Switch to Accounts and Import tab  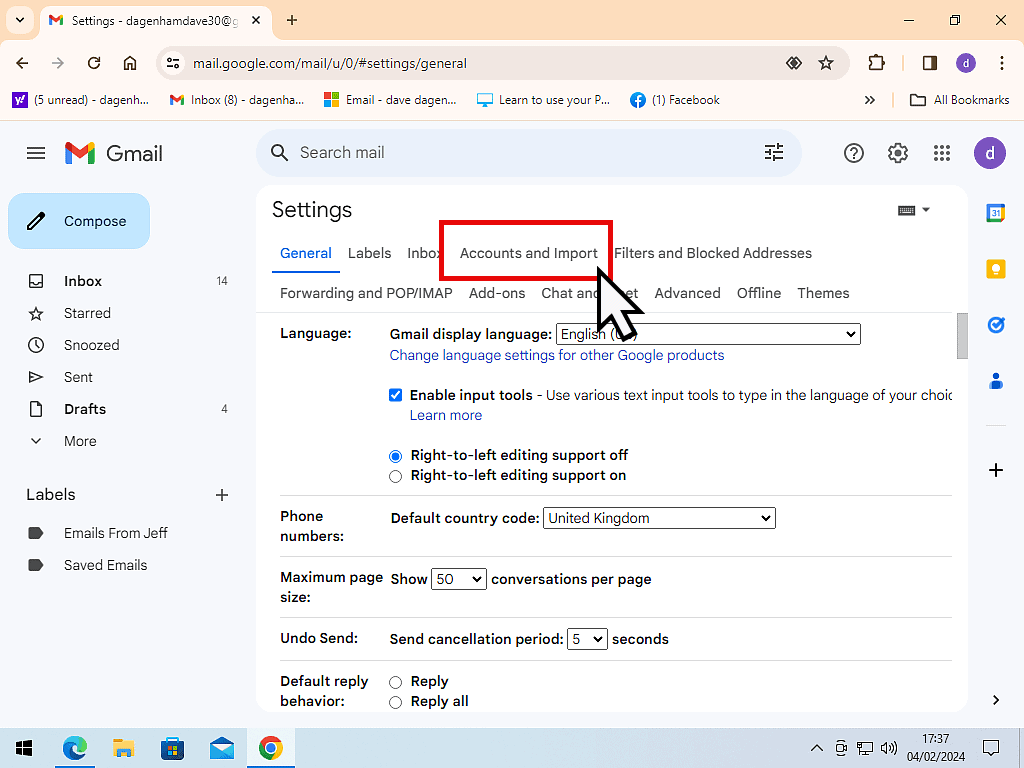coord(528,253)
